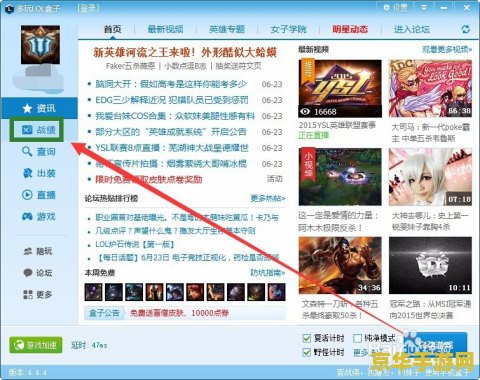This screenshot has height=380, width=480.
Task: Open the 游戏 gamepad section
Action: point(39,217)
